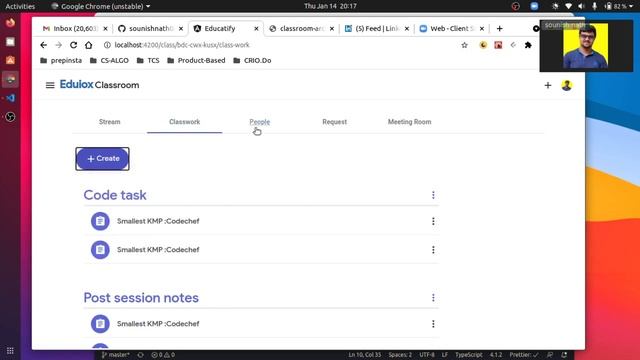Screen dimensions: 640x360
Task: Go to the Meeting Room tab
Action: click(409, 122)
